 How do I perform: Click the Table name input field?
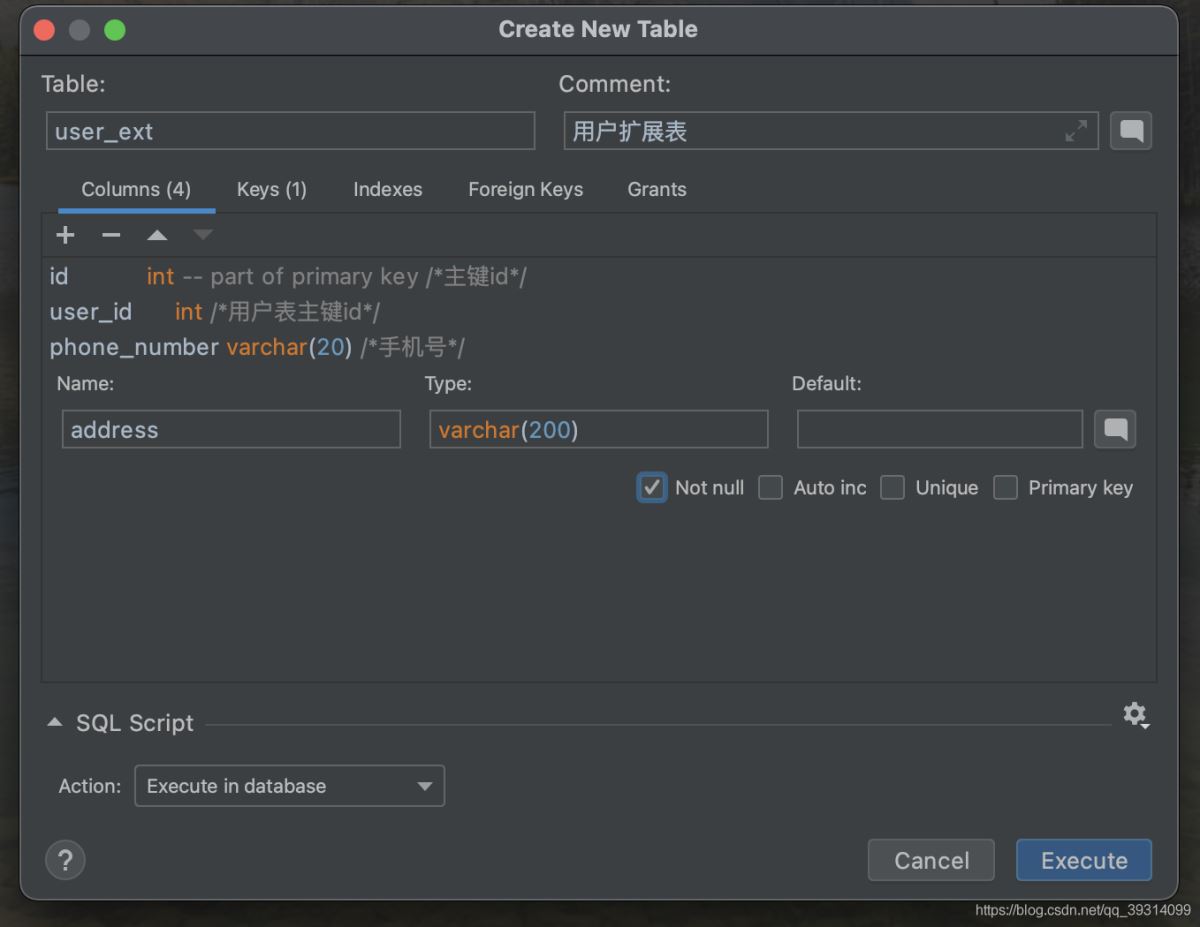(x=290, y=131)
